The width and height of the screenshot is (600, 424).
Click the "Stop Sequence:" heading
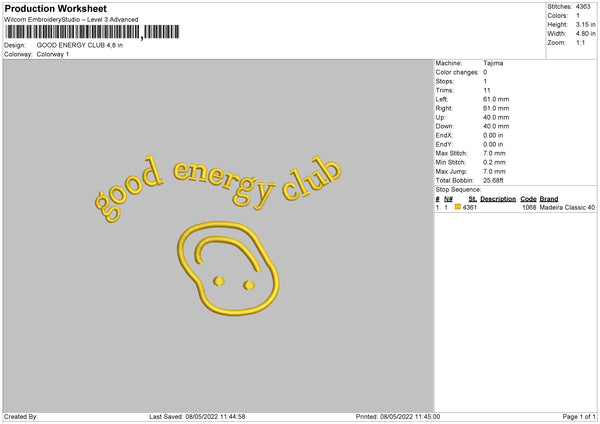458,189
